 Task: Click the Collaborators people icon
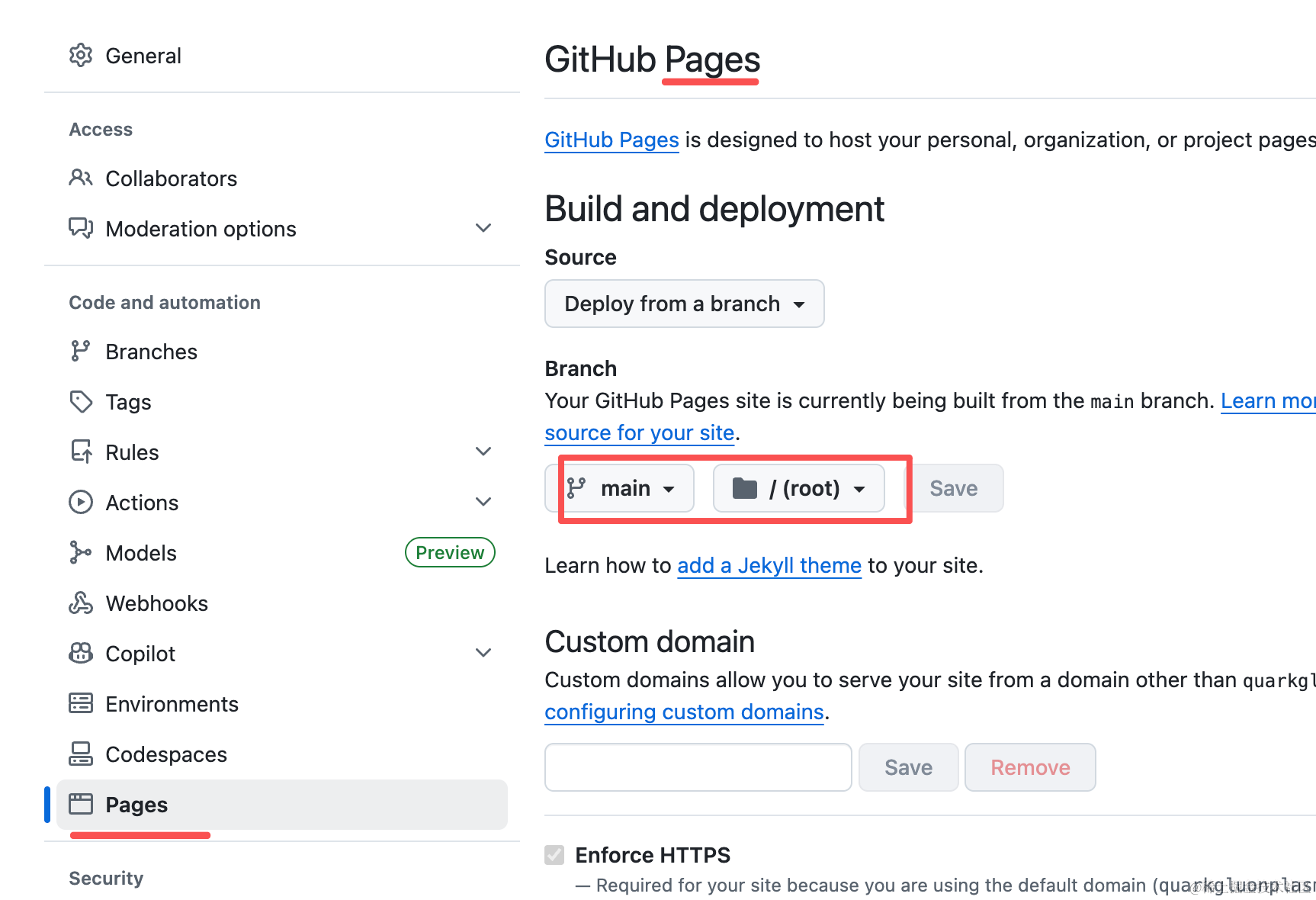coord(81,178)
